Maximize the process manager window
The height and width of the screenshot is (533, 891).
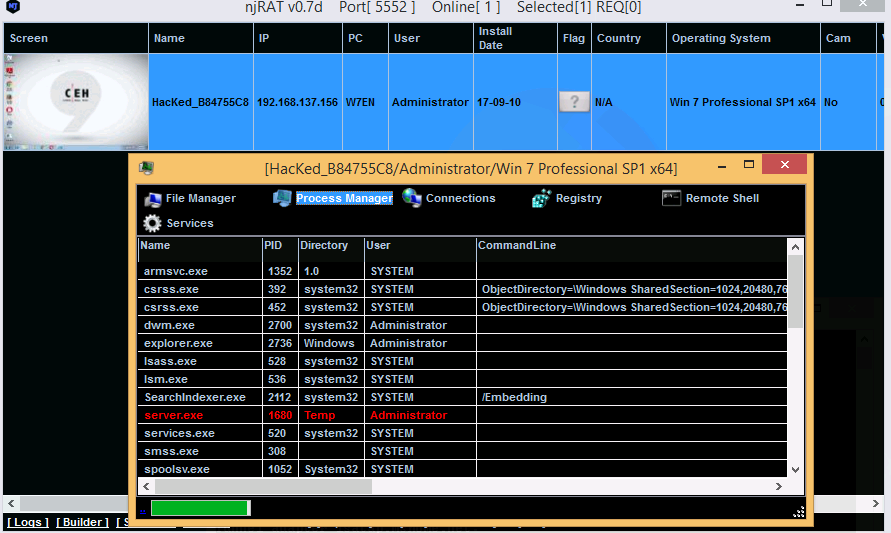coord(749,165)
